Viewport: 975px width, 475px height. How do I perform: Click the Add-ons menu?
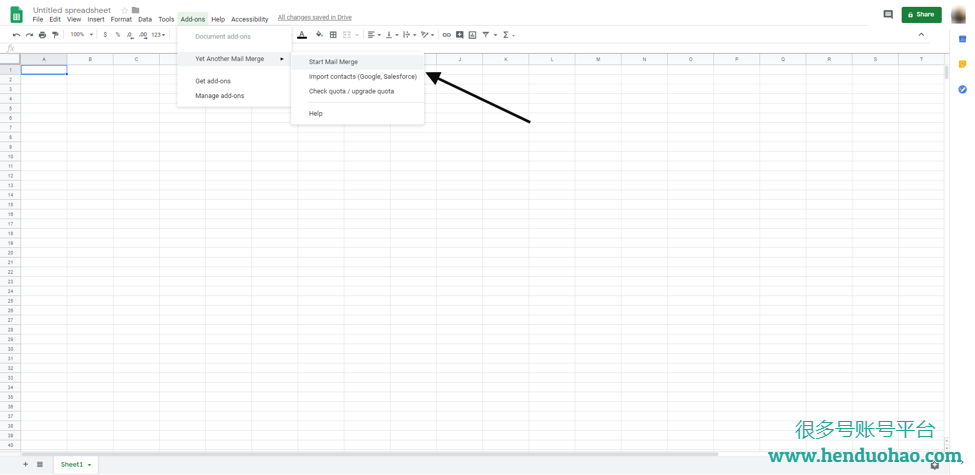193,19
